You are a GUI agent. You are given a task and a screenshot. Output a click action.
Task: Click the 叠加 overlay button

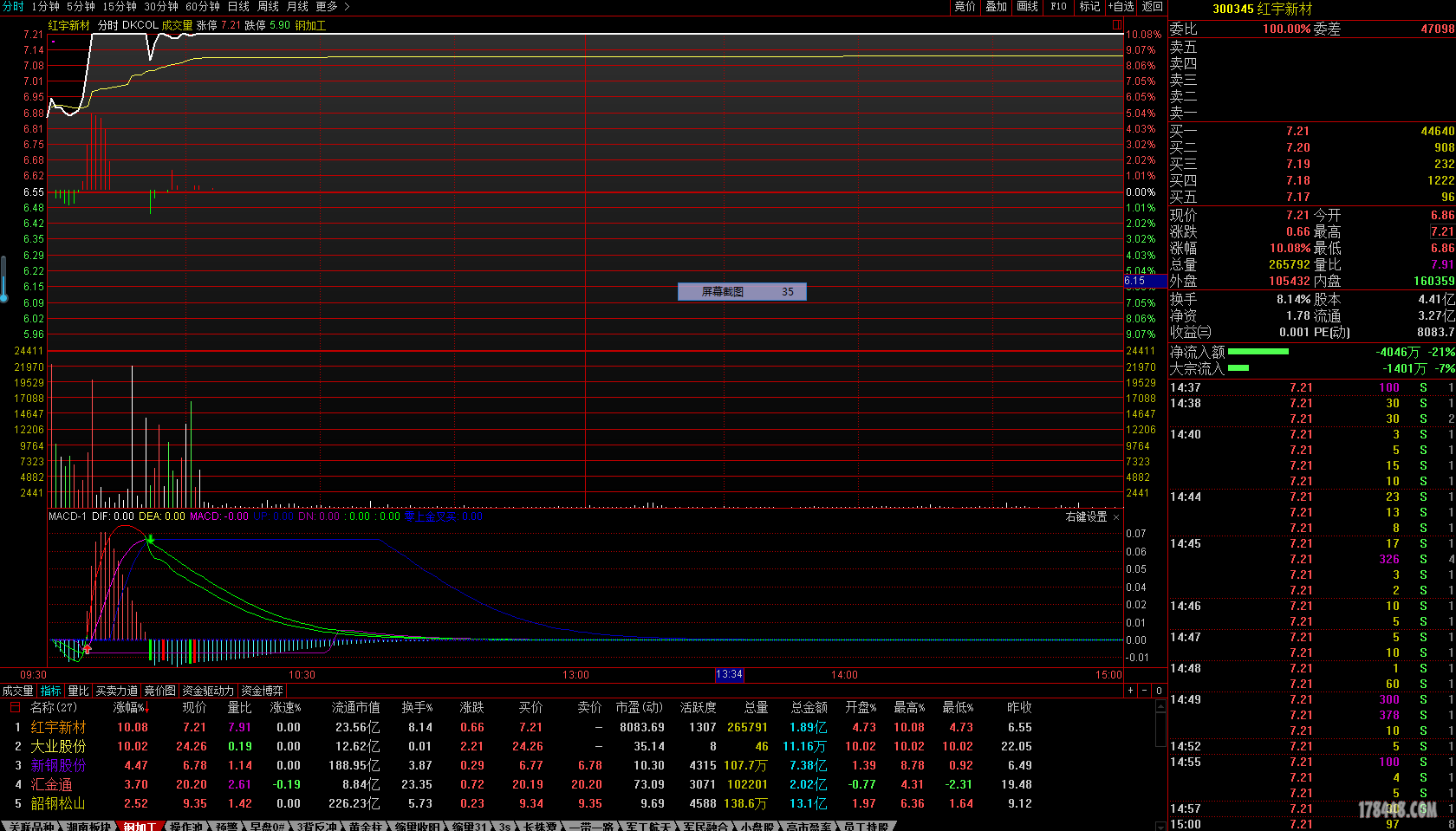[x=996, y=6]
